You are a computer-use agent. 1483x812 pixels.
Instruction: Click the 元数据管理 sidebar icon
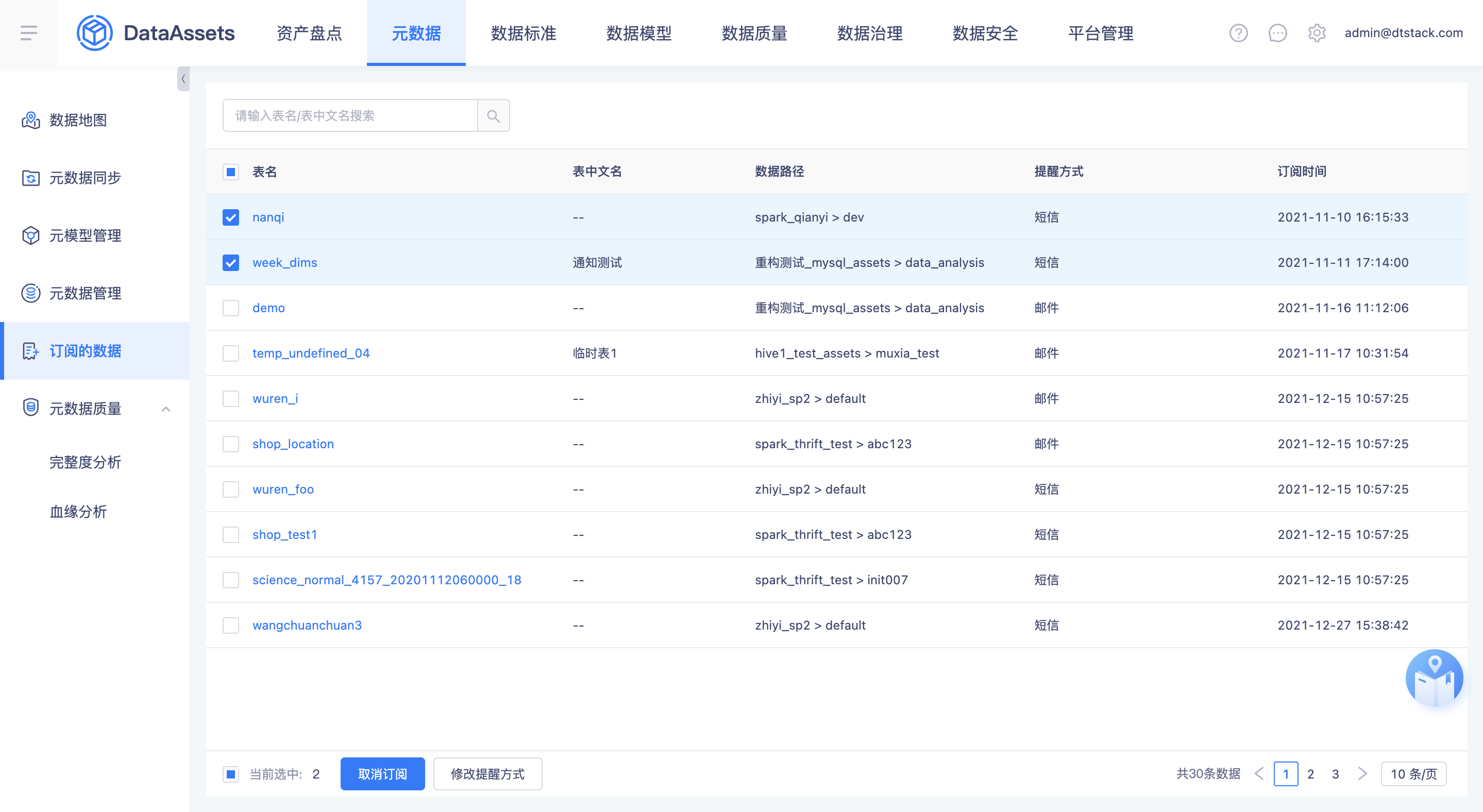tap(30, 293)
